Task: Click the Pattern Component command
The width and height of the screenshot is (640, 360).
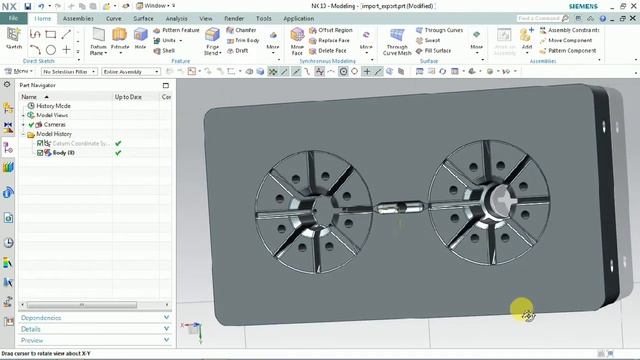Action: click(568, 51)
